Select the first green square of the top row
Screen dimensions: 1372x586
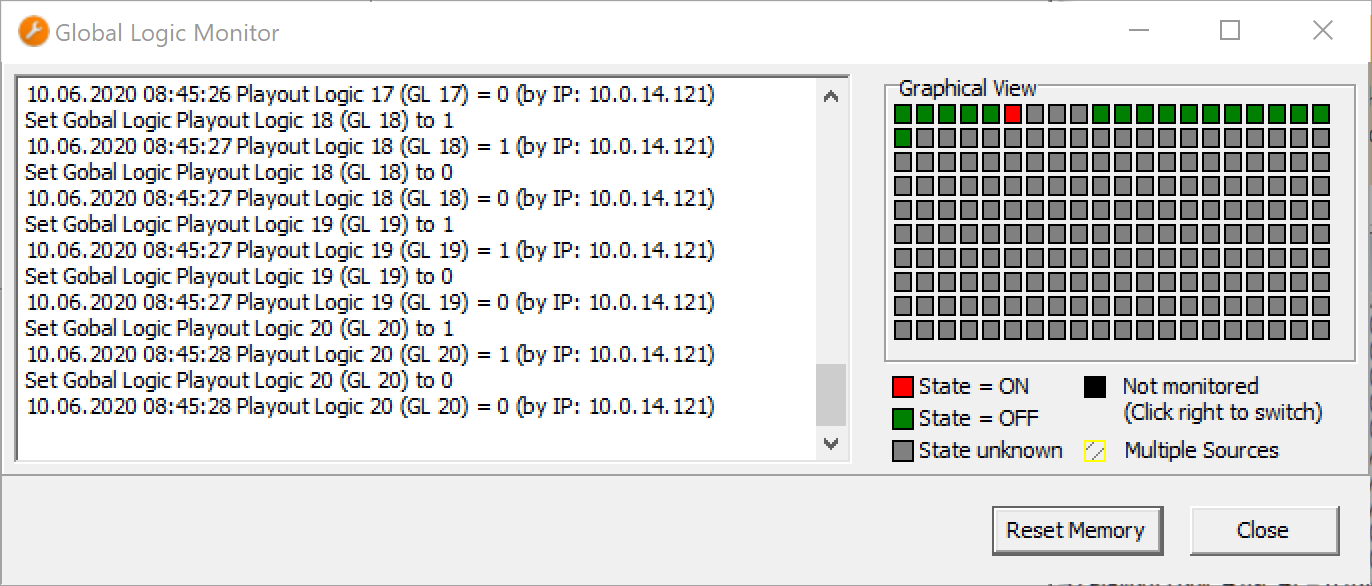click(902, 114)
